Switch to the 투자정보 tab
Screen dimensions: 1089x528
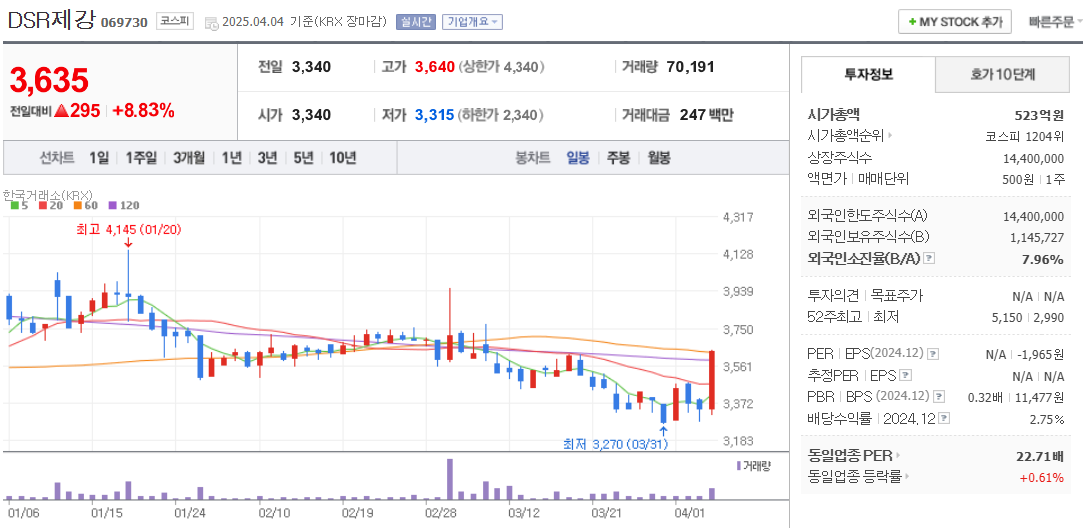pyautogui.click(x=868, y=74)
